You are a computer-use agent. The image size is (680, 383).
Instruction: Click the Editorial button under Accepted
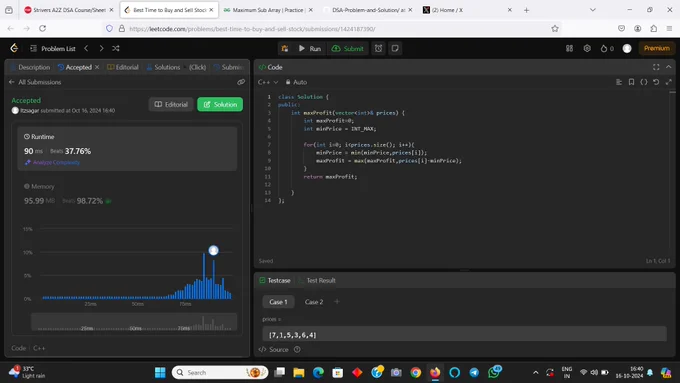(x=171, y=105)
